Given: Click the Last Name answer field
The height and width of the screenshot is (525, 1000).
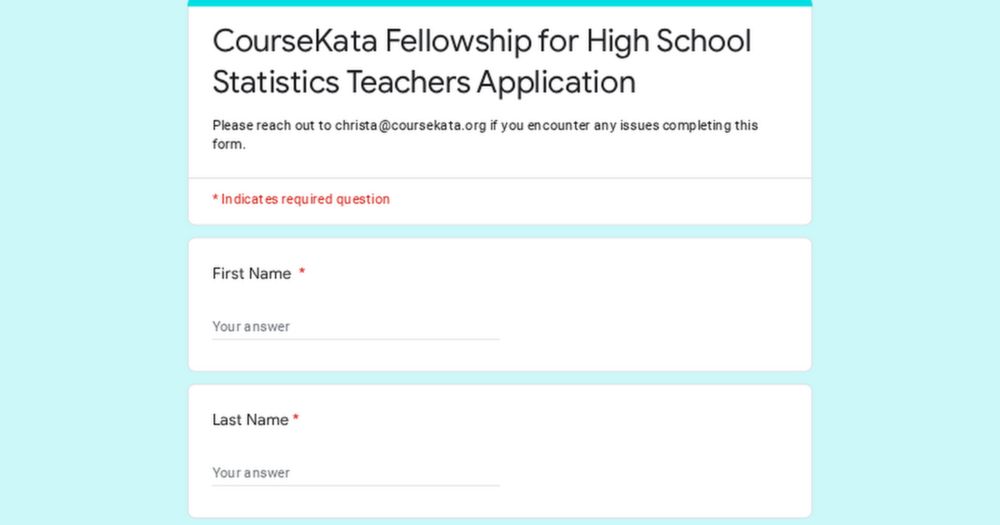Looking at the screenshot, I should point(356,473).
